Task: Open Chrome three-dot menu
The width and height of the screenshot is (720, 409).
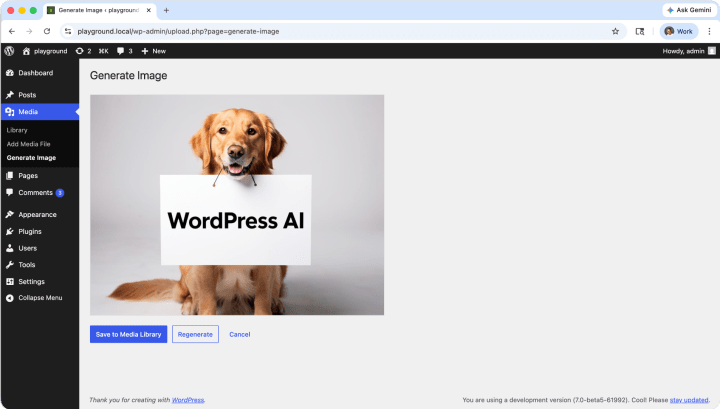Action: coord(709,31)
